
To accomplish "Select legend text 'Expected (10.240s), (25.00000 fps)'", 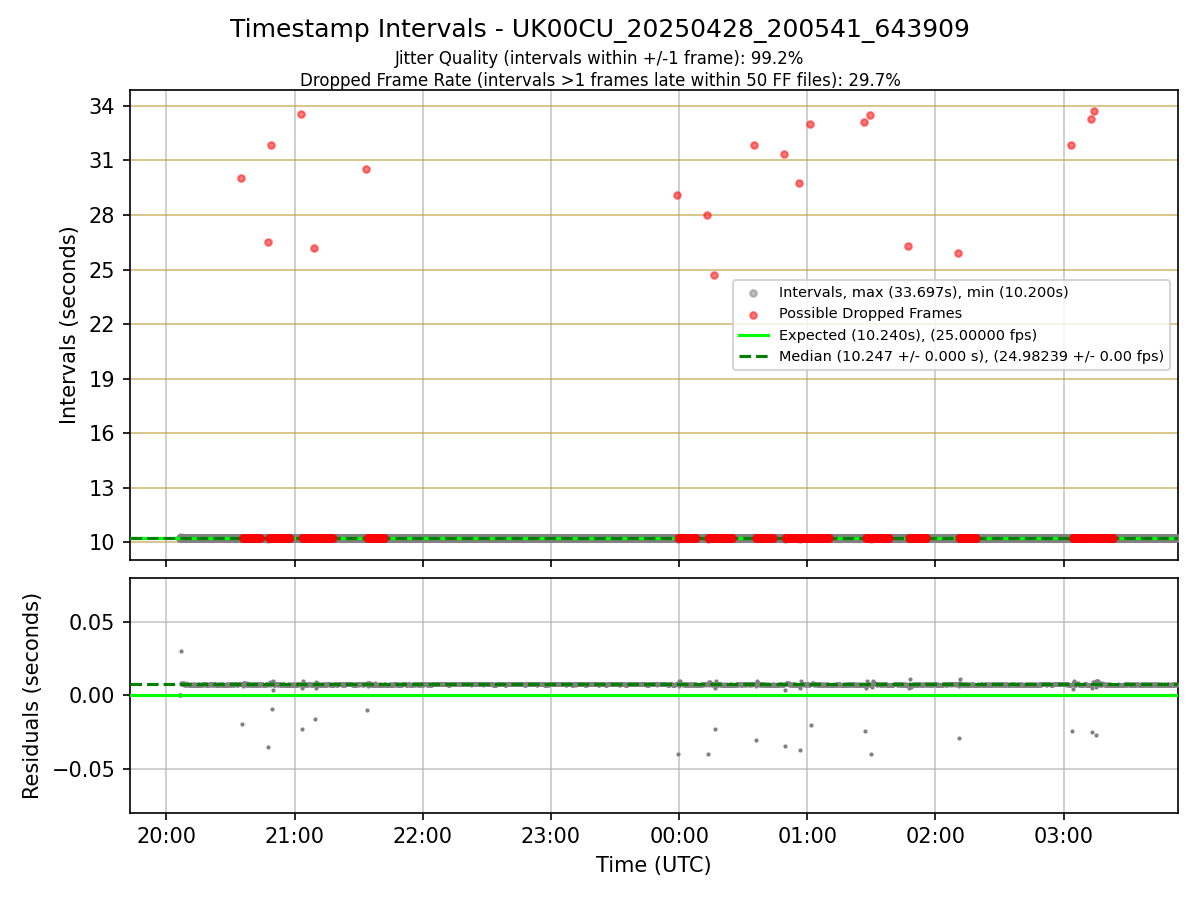I will [x=907, y=335].
